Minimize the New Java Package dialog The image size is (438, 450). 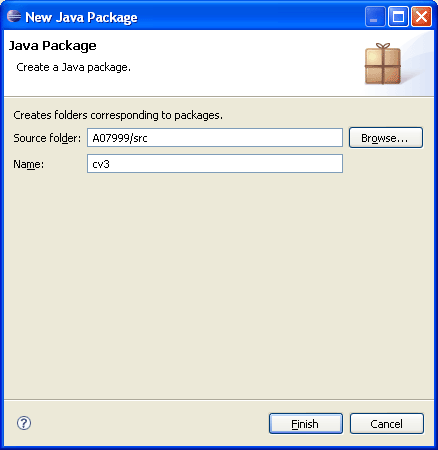(x=375, y=16)
